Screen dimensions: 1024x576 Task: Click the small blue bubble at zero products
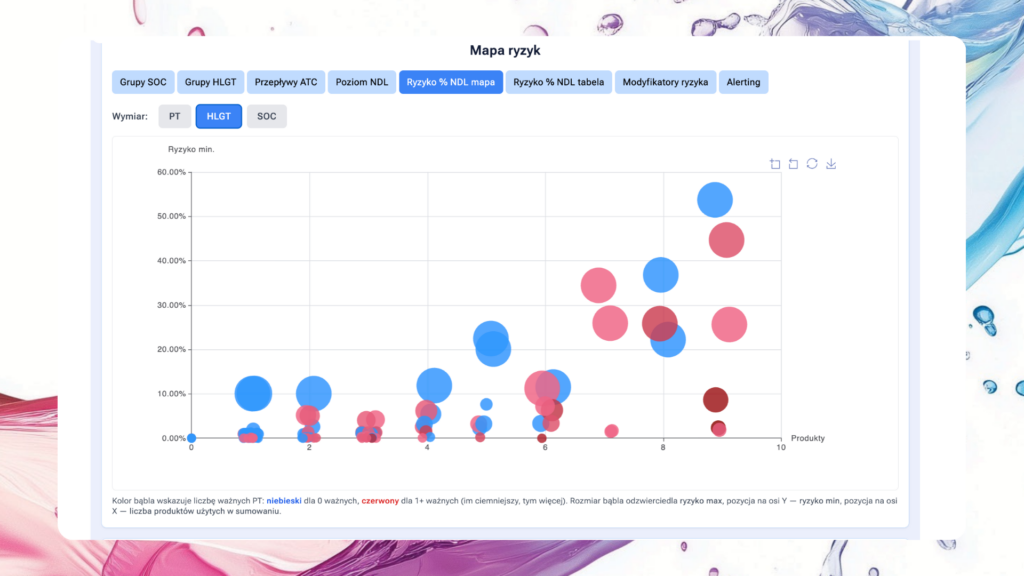[x=191, y=438]
